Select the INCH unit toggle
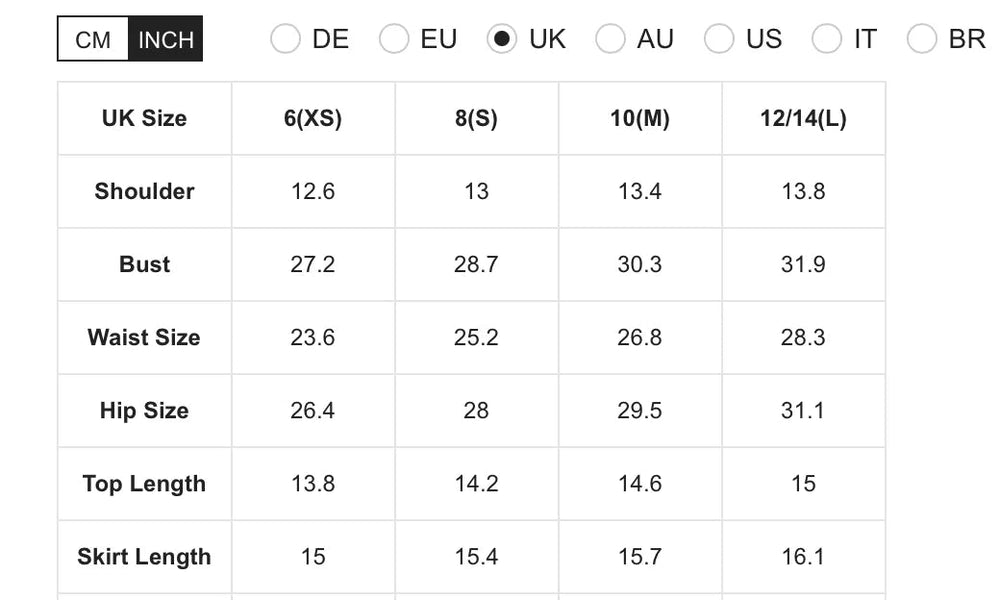The width and height of the screenshot is (1000, 600). point(166,40)
